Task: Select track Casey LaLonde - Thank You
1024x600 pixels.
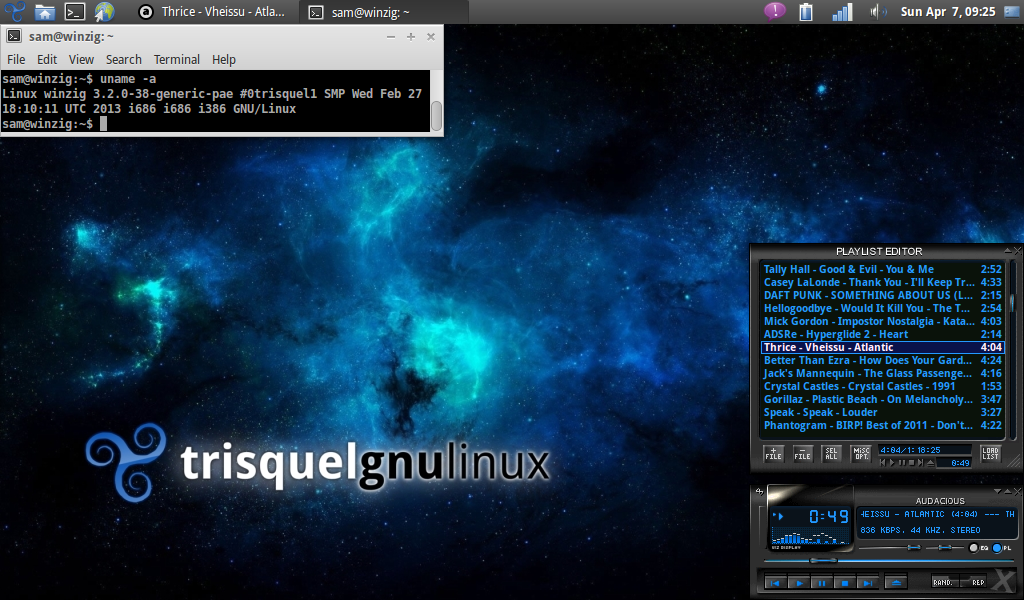Action: pos(882,282)
